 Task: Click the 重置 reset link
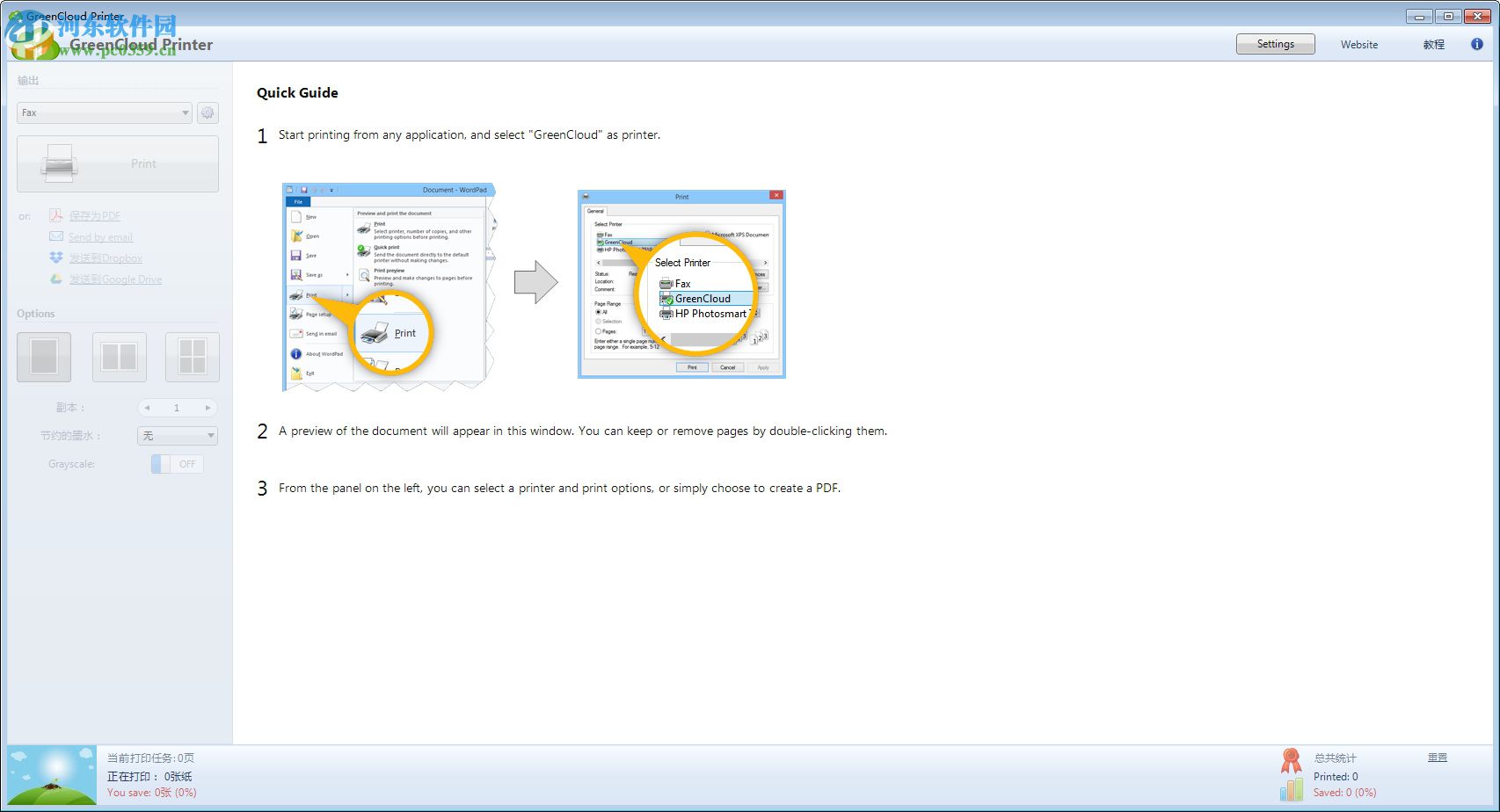click(x=1438, y=758)
